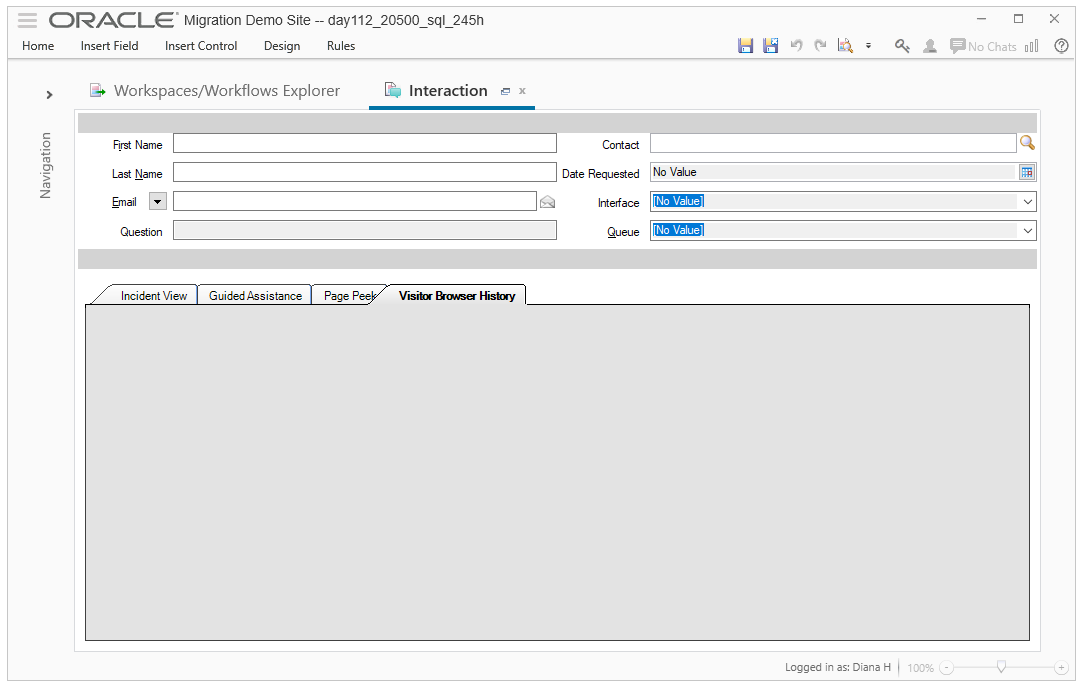Open the Date Requested calendar icon
1083x687 pixels.
tap(1026, 172)
